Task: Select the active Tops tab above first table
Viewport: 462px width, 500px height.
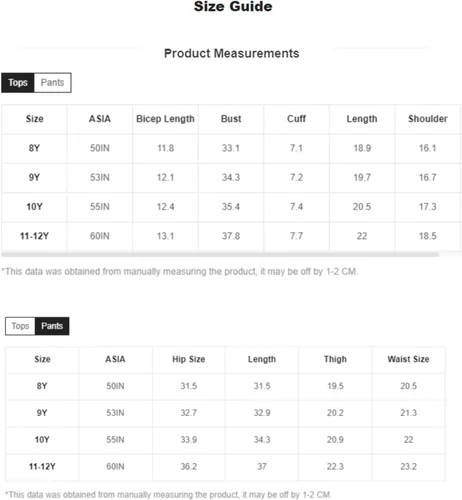Action: click(18, 83)
